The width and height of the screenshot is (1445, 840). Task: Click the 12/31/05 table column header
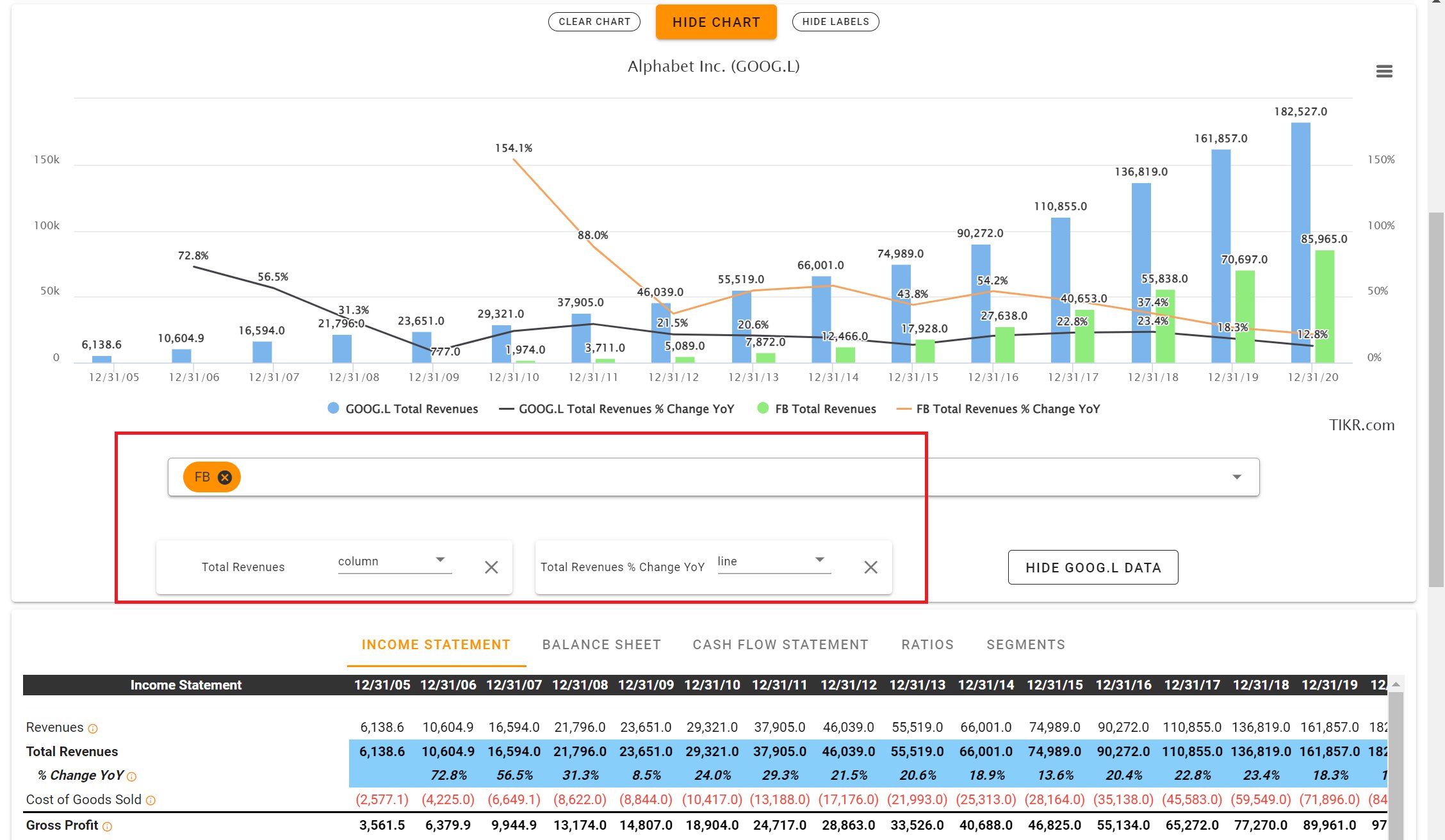382,685
